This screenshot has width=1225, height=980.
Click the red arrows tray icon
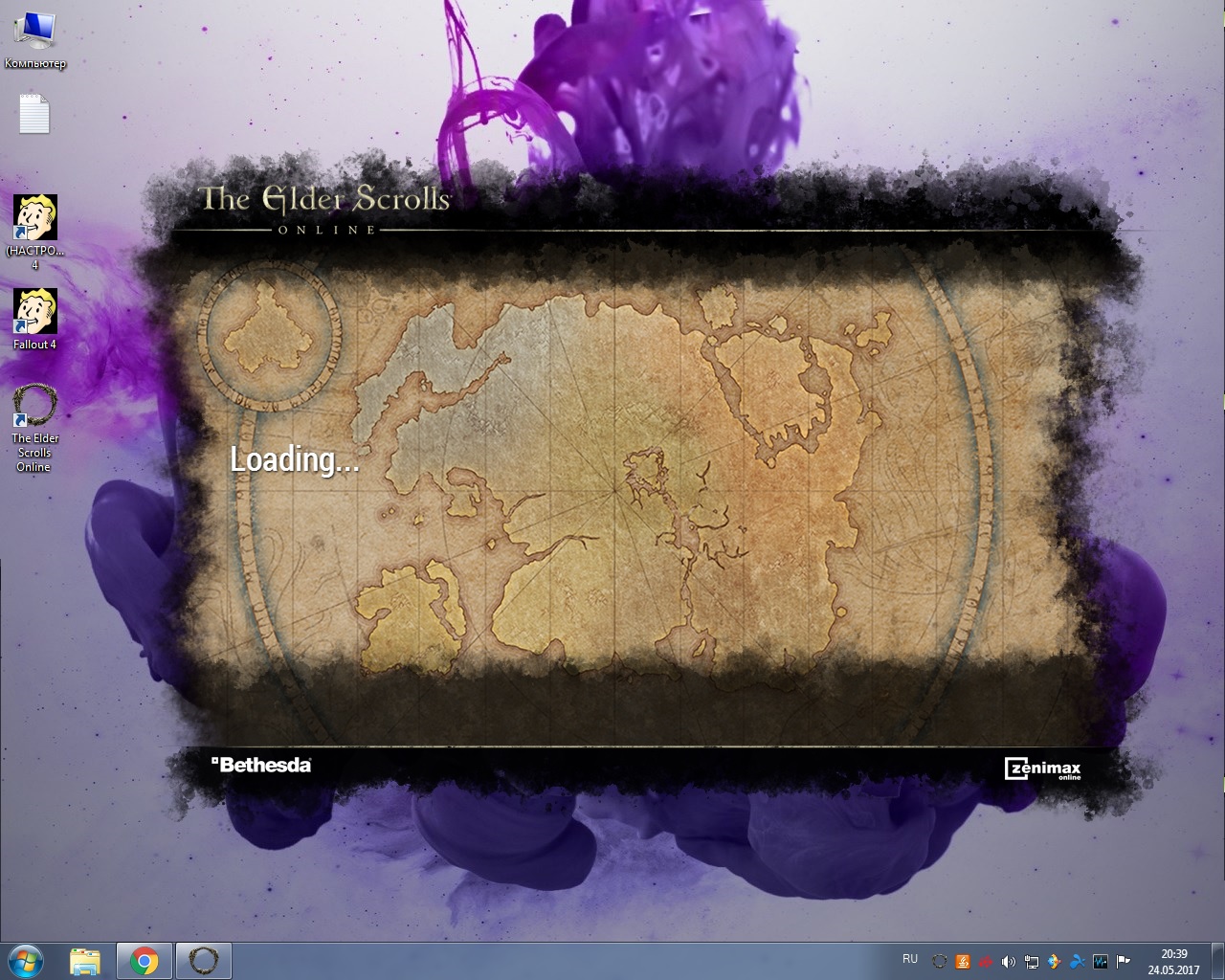pyautogui.click(x=986, y=961)
